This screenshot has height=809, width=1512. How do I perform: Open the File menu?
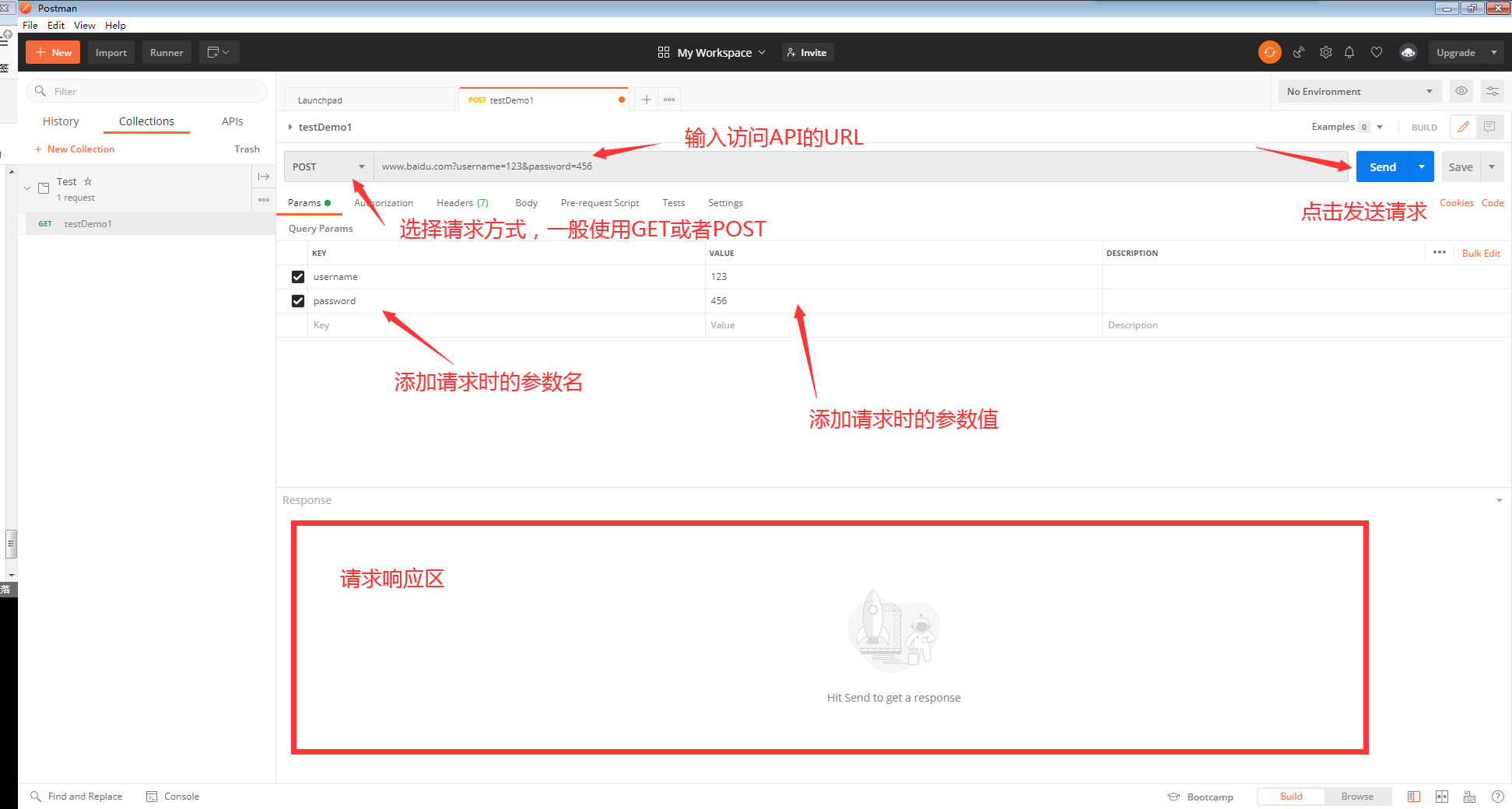[30, 25]
